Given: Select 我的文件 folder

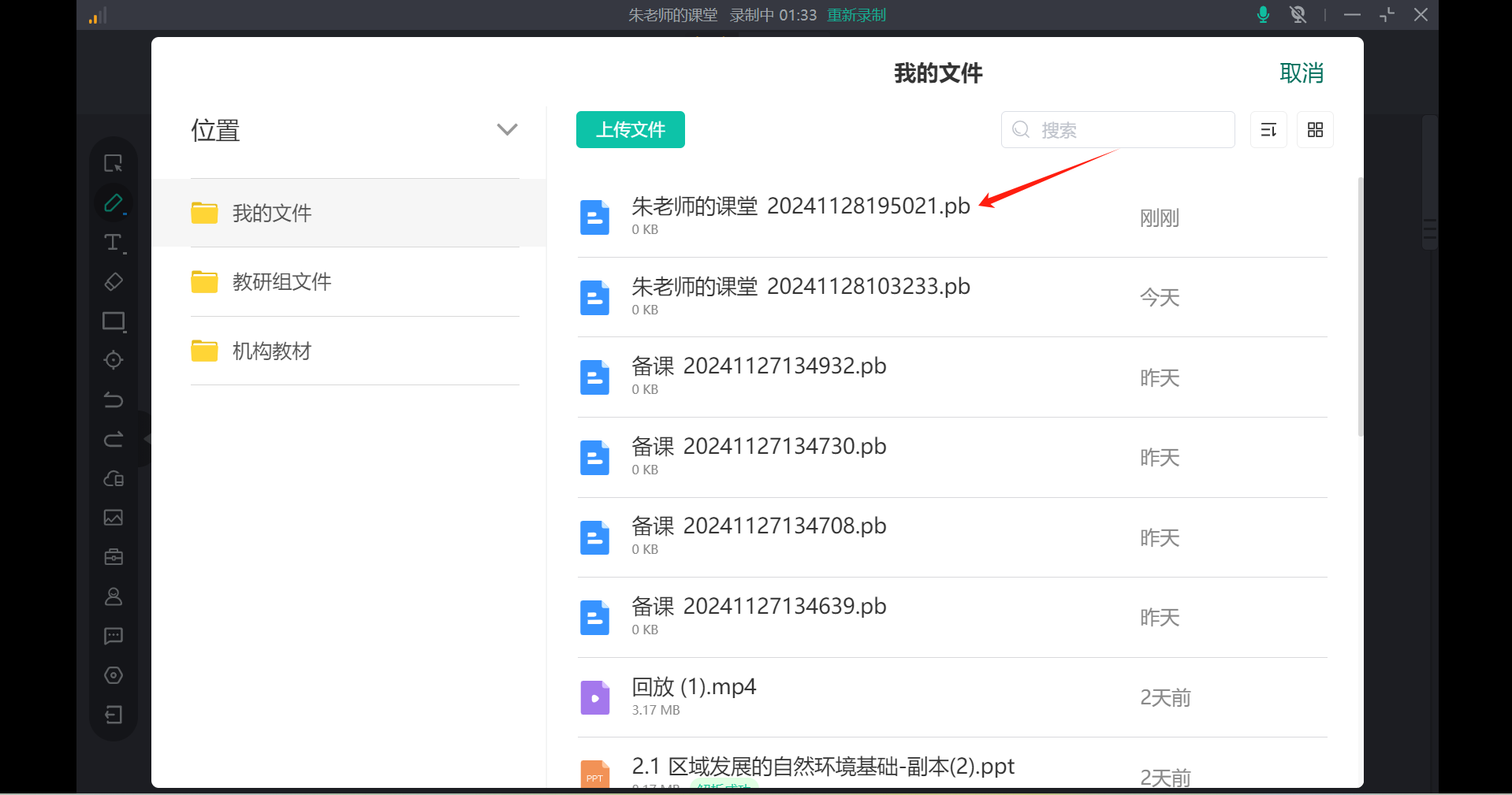Looking at the screenshot, I should [x=348, y=213].
